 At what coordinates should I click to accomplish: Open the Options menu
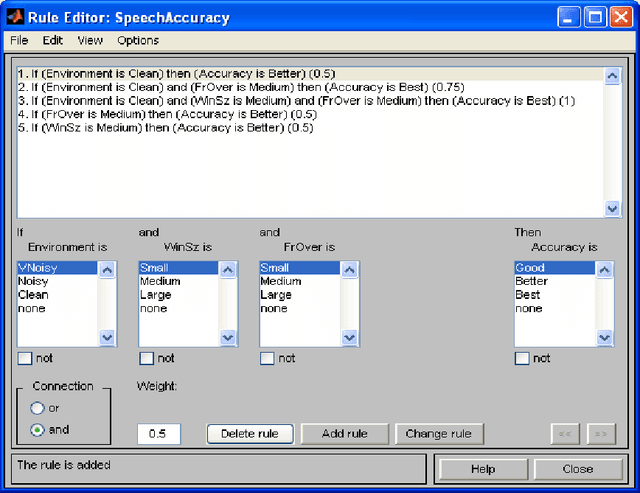tap(138, 41)
